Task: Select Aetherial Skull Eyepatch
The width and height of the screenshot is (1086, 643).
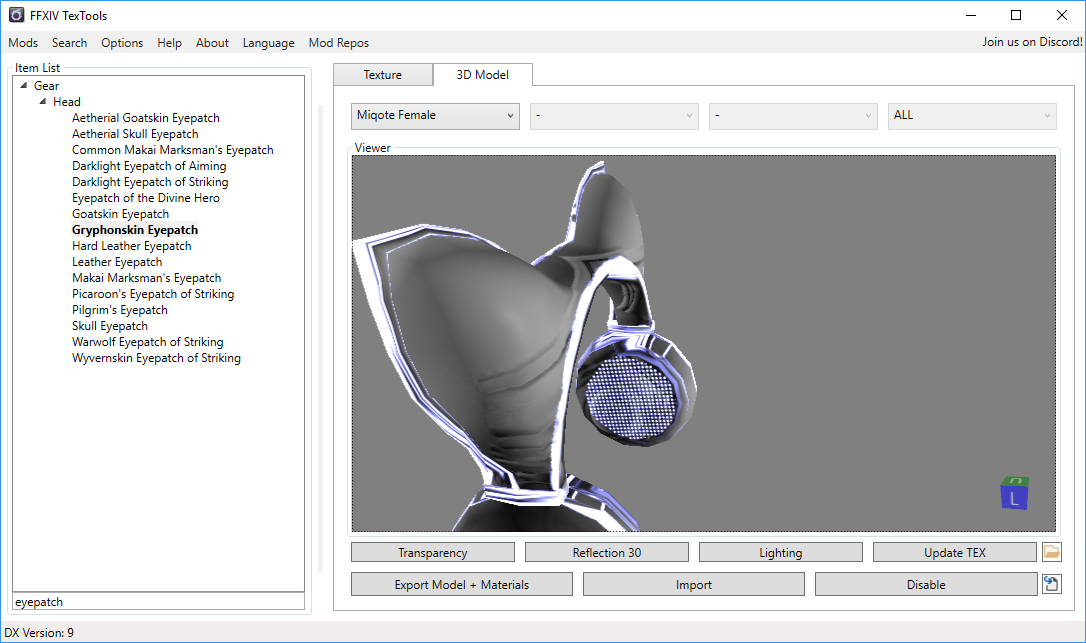Action: click(x=135, y=134)
